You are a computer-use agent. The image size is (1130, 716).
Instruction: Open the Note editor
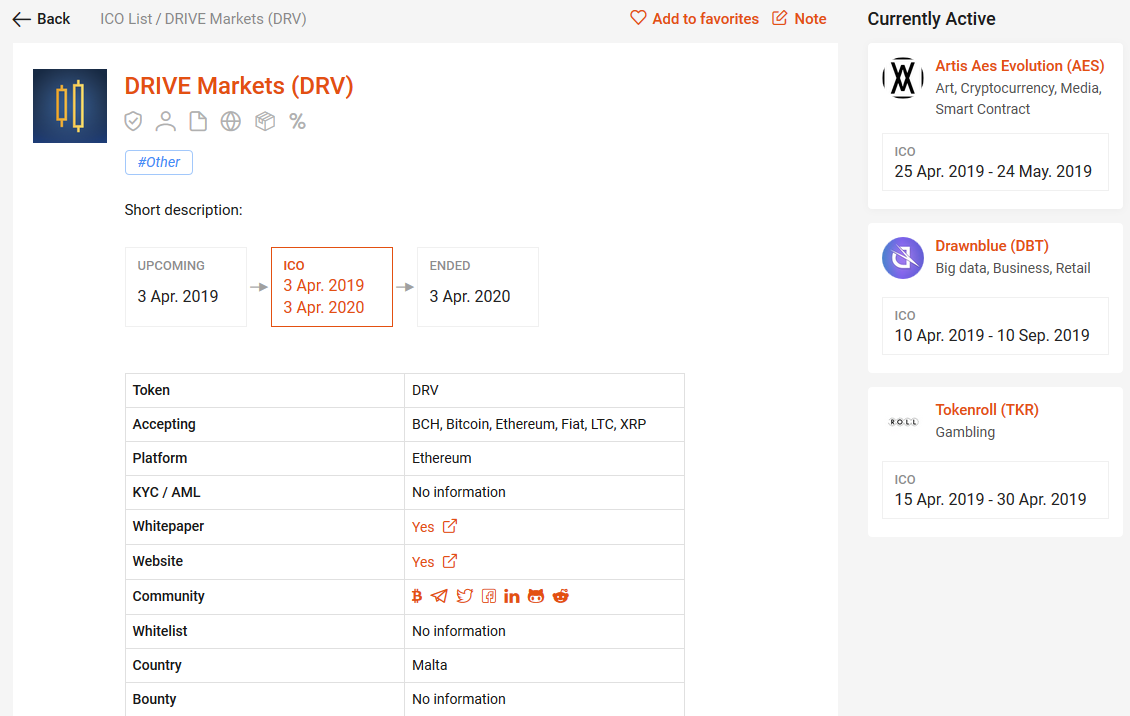[x=799, y=19]
